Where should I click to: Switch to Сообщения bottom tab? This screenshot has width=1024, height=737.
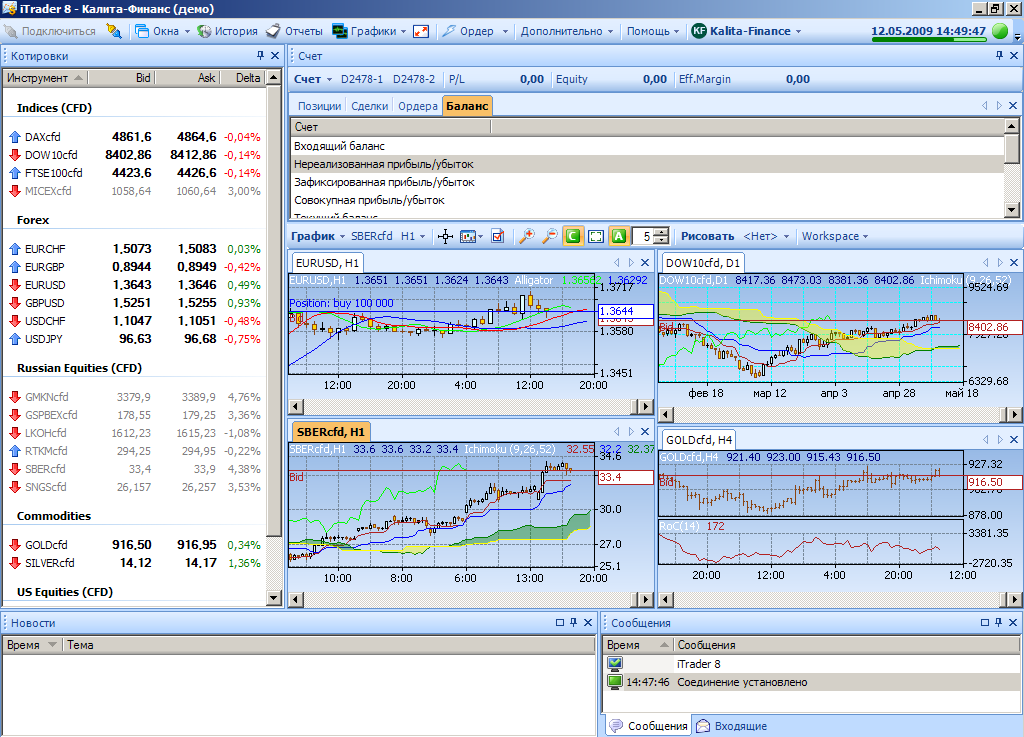coord(648,726)
